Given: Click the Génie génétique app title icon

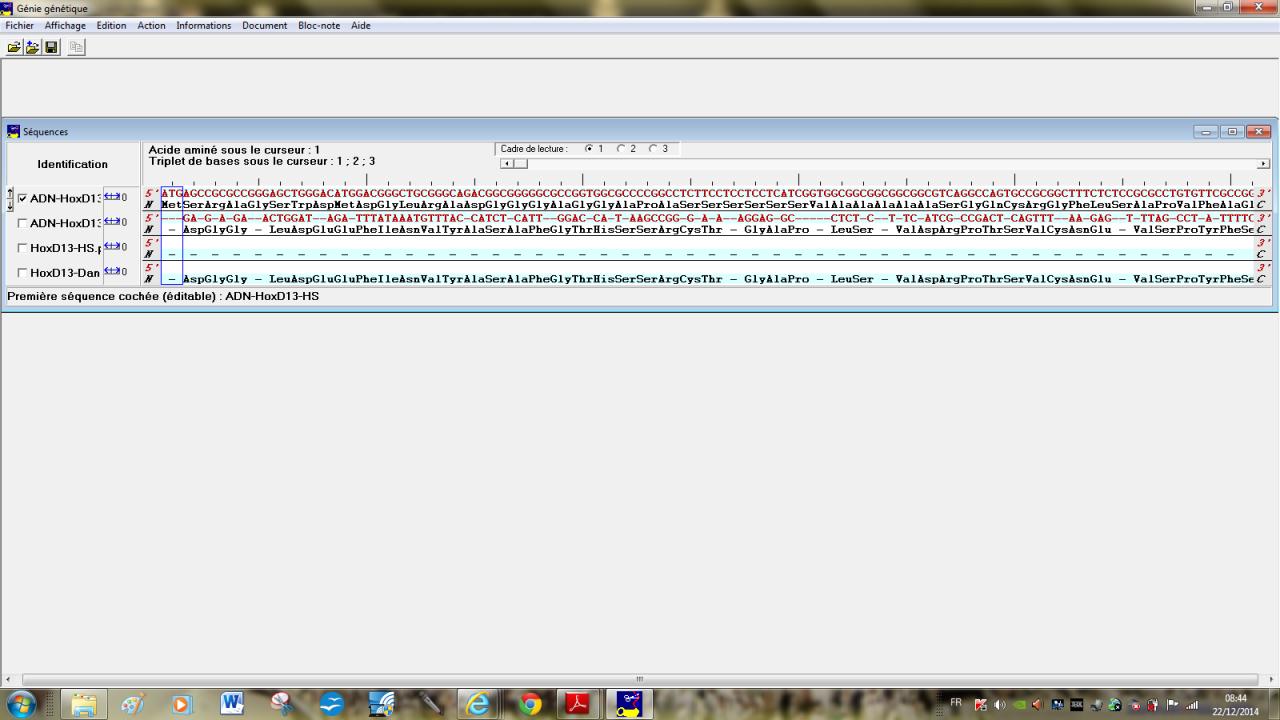Looking at the screenshot, I should pos(8,8).
